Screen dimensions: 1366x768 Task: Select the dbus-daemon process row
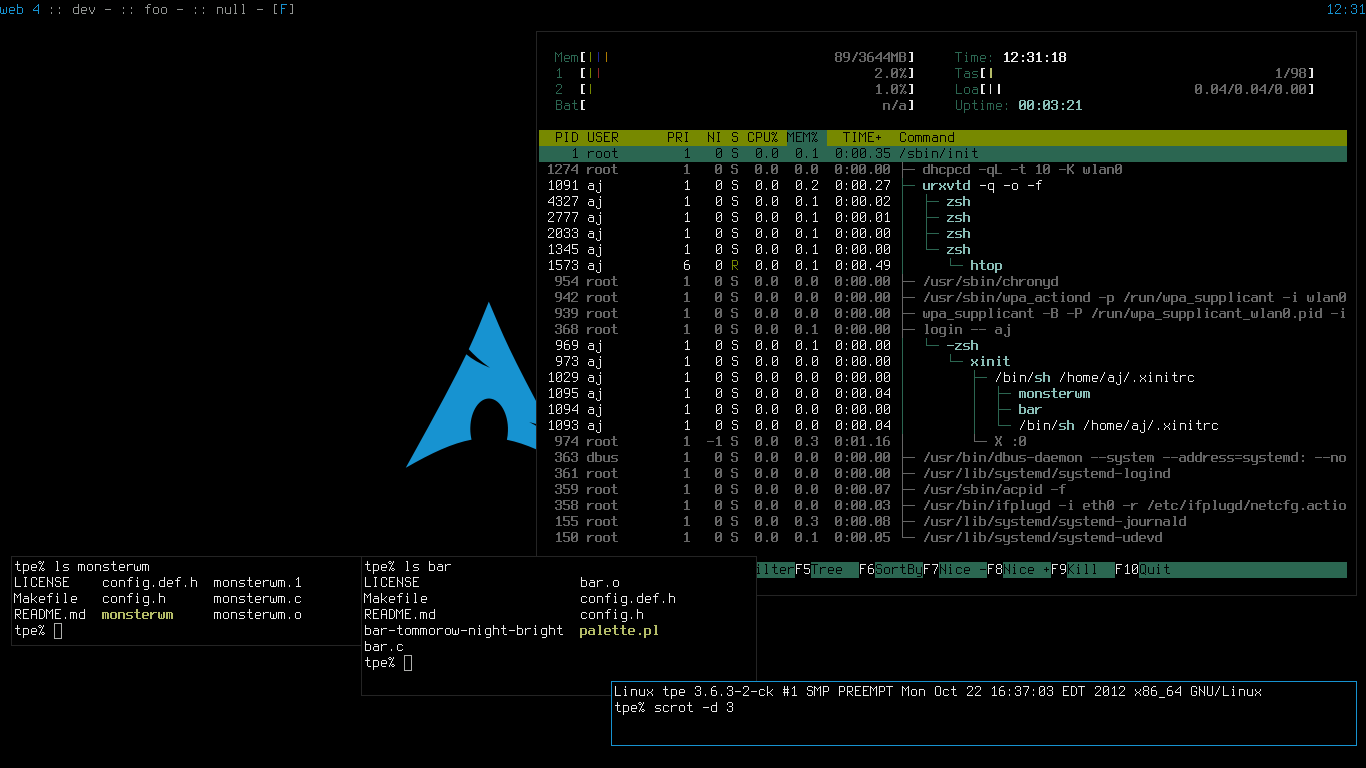point(943,458)
